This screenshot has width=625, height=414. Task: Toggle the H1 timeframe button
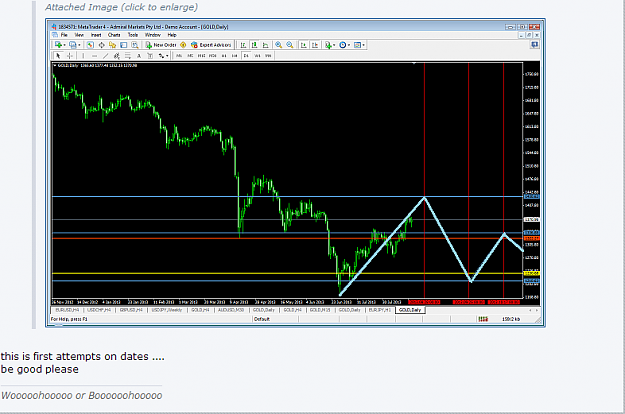(224, 56)
